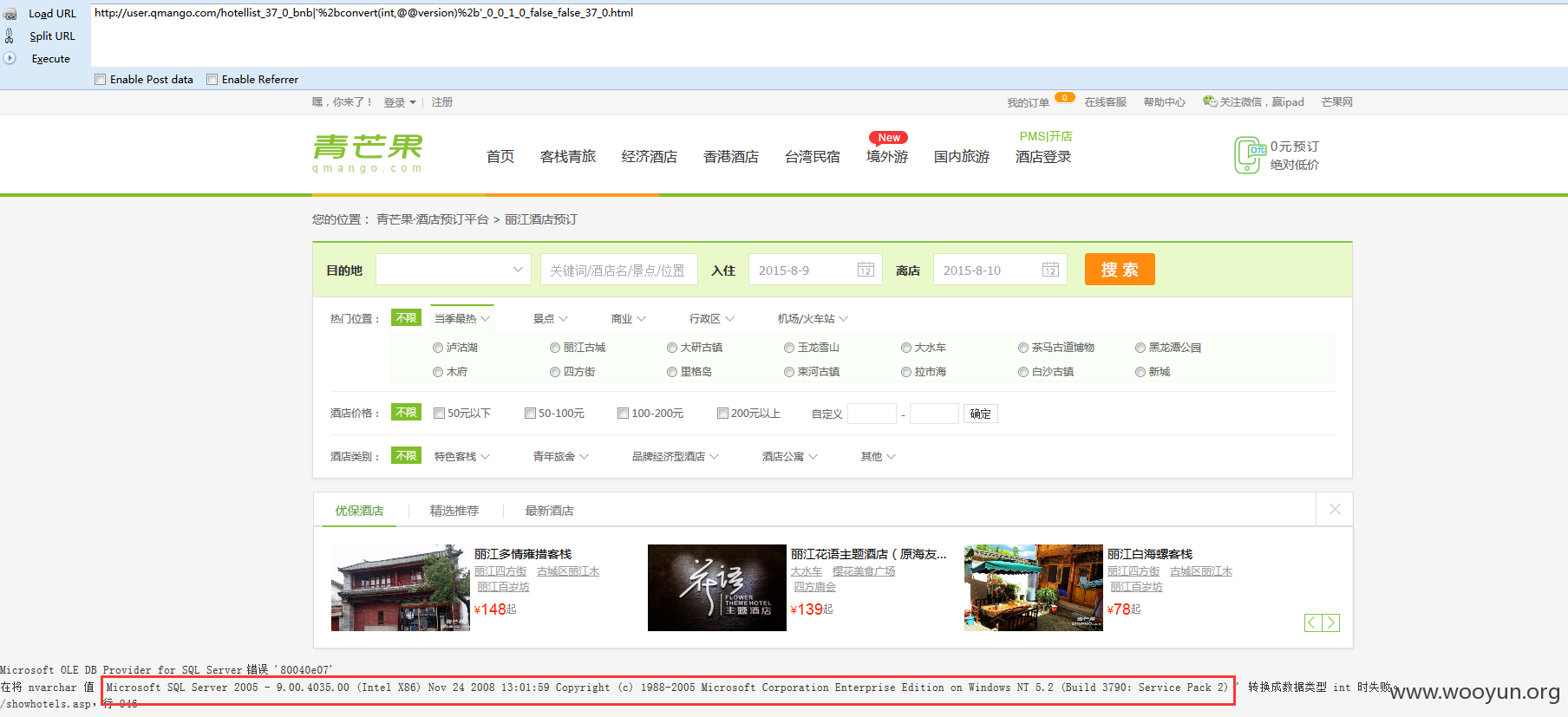Open the 目的地 destination dropdown

(x=454, y=270)
